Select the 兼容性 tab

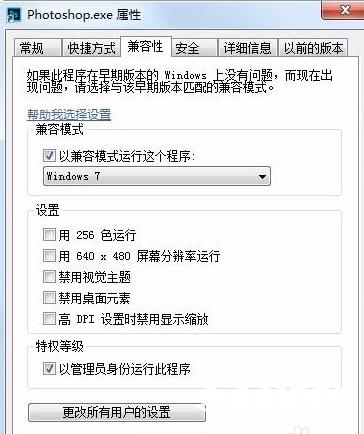pyautogui.click(x=145, y=46)
